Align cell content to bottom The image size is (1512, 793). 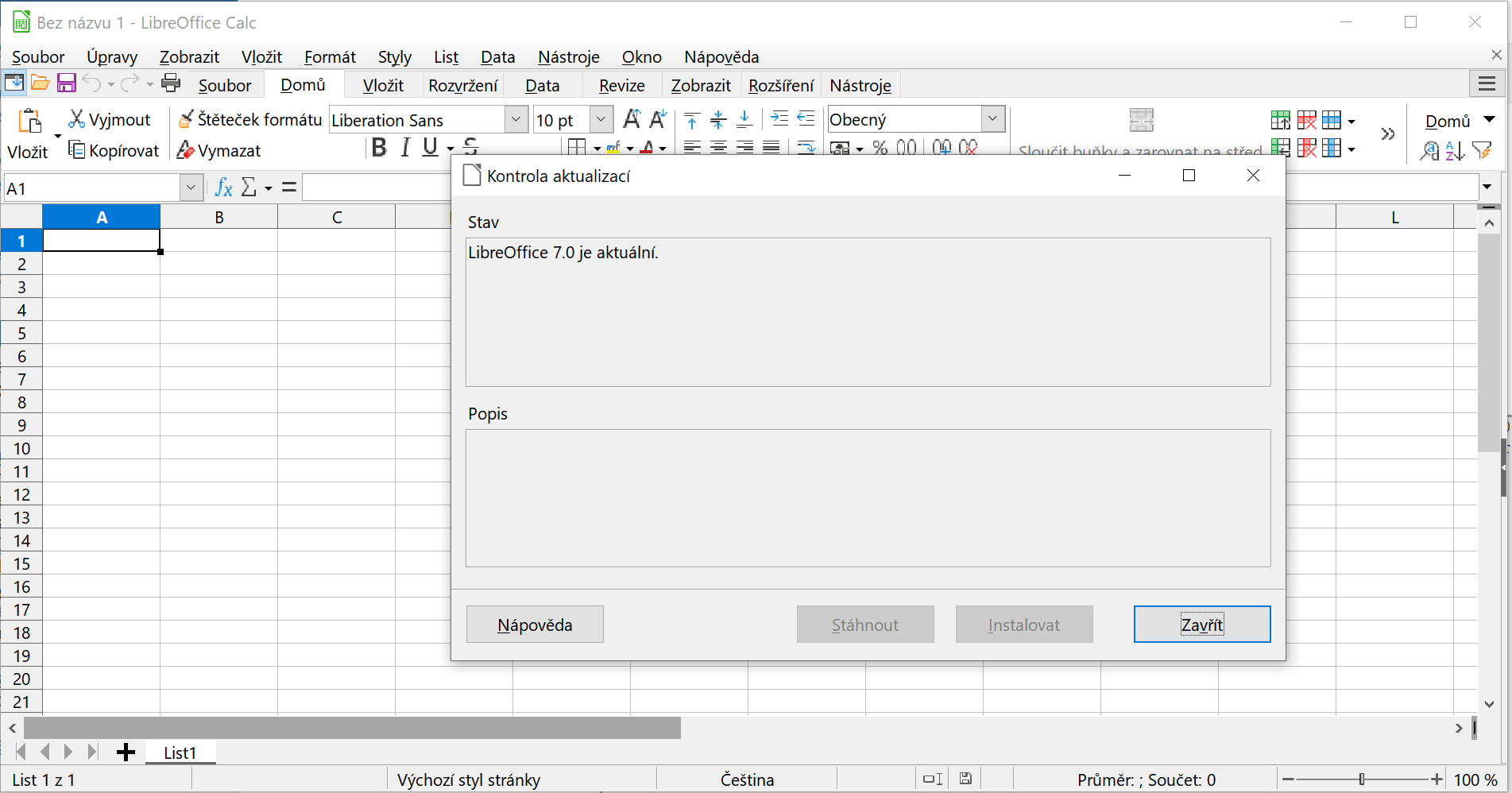point(744,120)
